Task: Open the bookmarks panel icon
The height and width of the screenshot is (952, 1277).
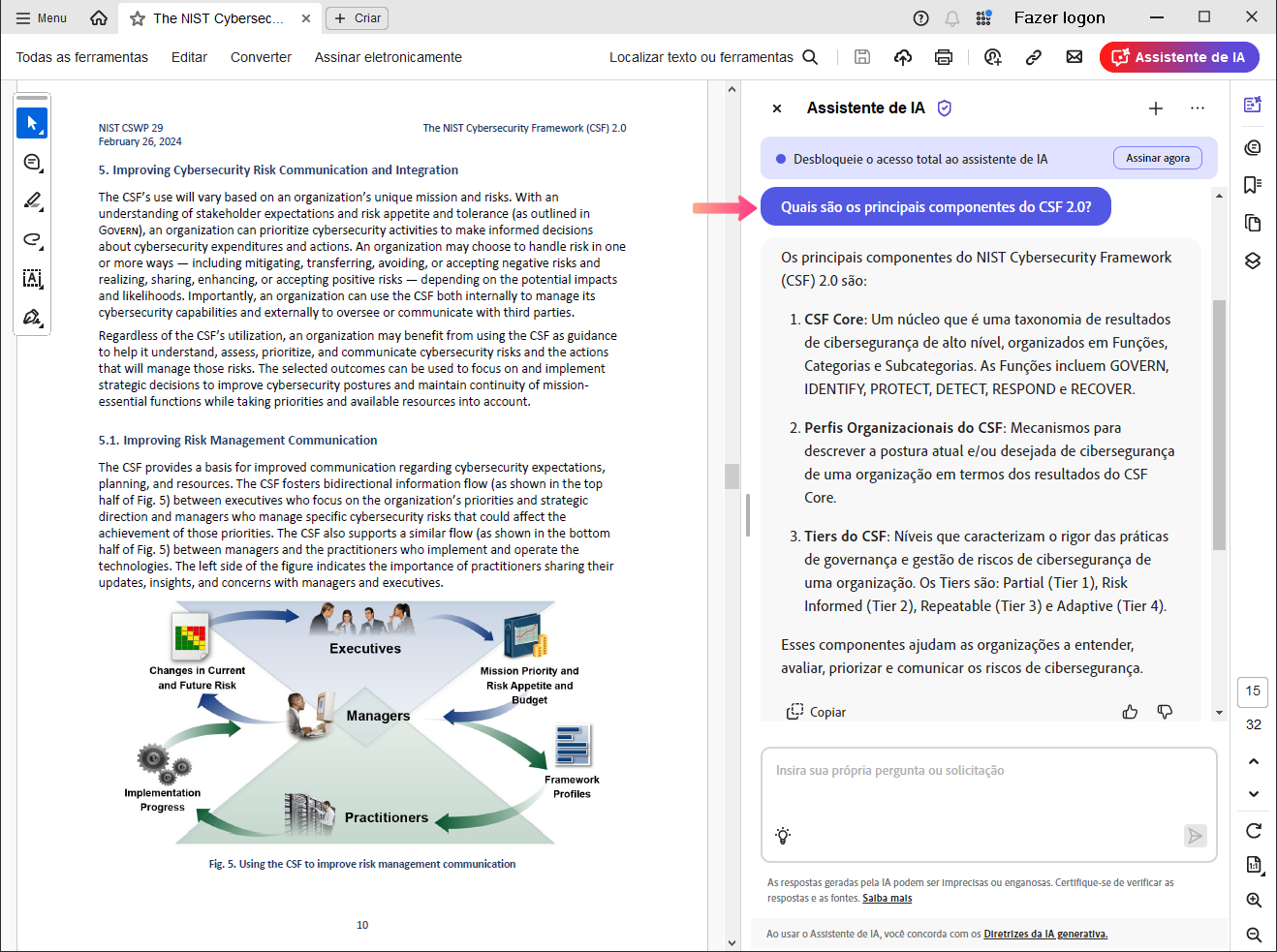Action: pyautogui.click(x=1253, y=185)
